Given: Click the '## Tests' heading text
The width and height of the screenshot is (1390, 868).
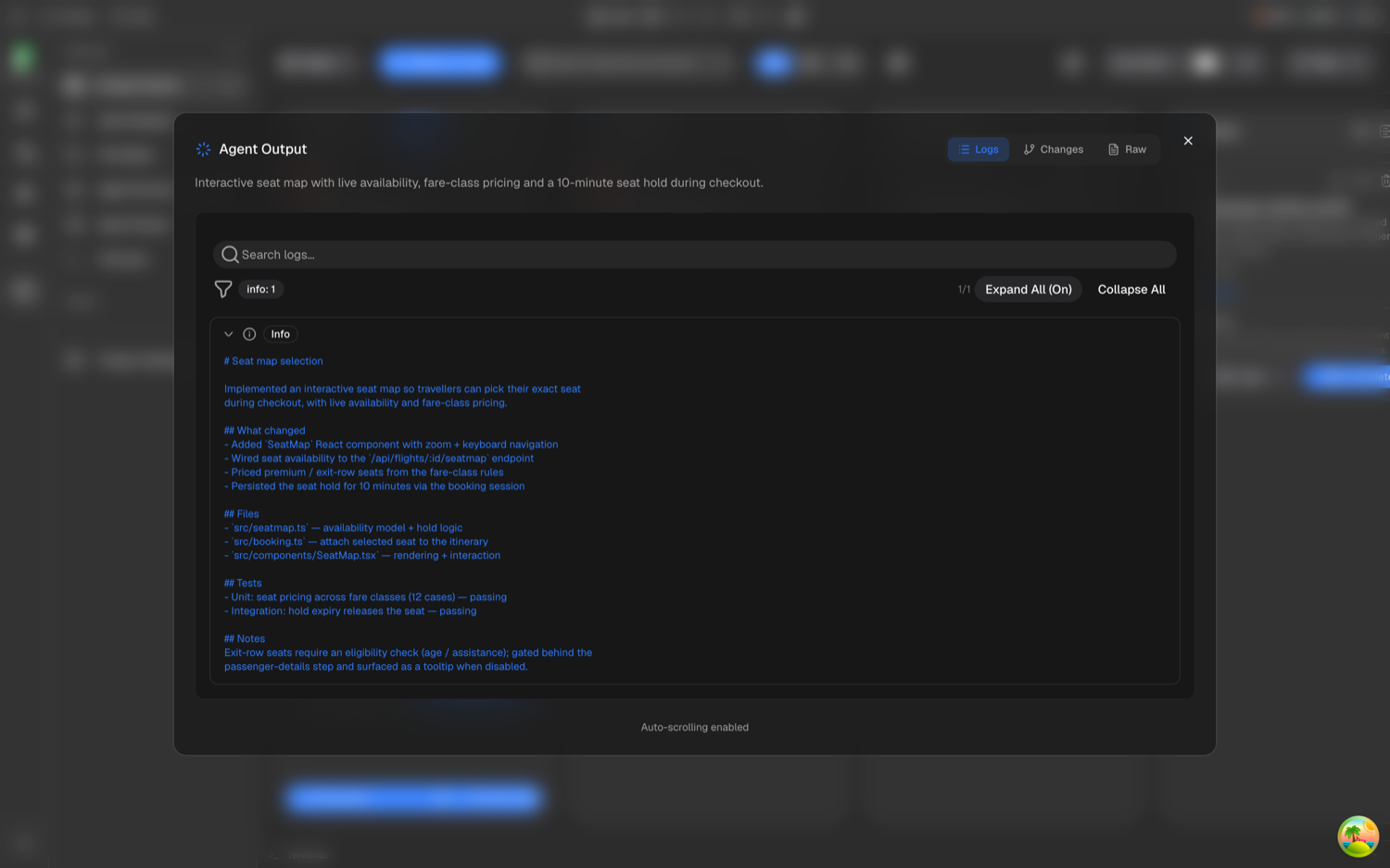Looking at the screenshot, I should pyautogui.click(x=243, y=584).
